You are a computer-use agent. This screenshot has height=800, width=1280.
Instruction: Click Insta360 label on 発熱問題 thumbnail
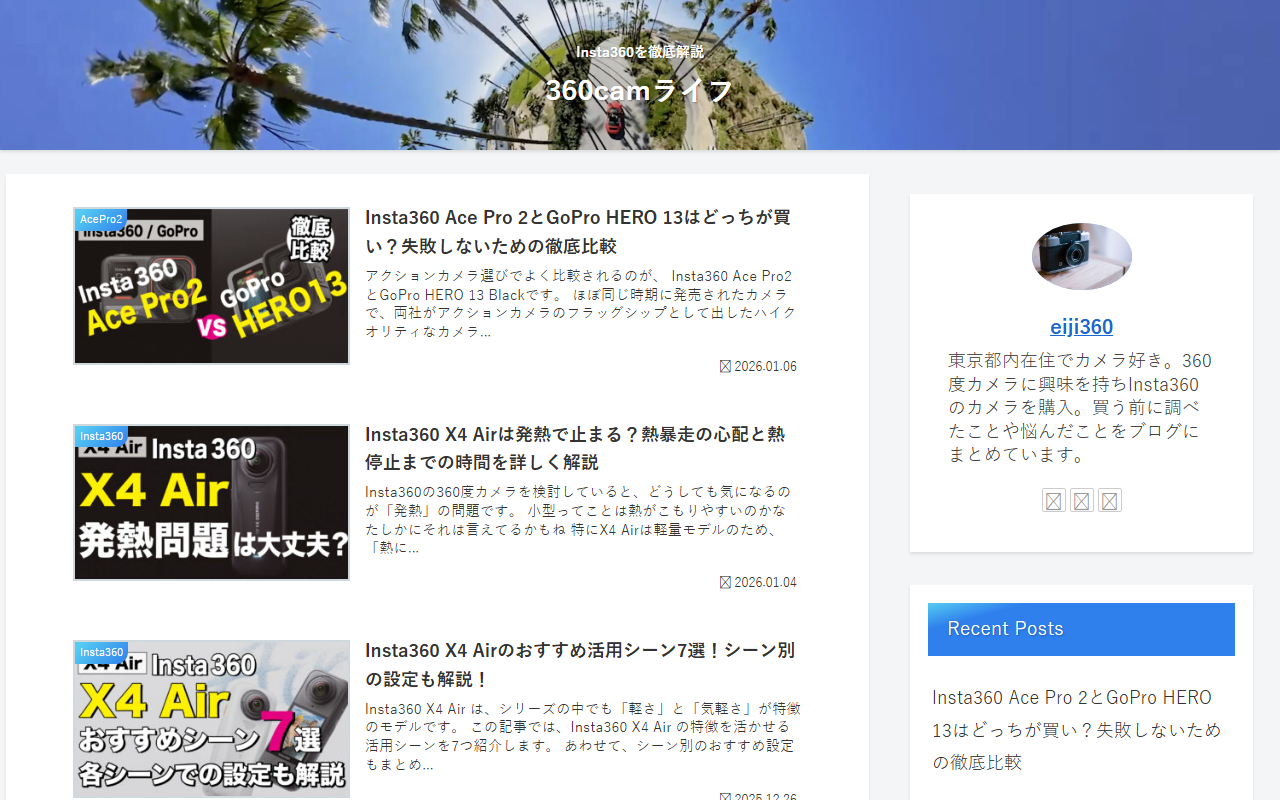click(101, 436)
